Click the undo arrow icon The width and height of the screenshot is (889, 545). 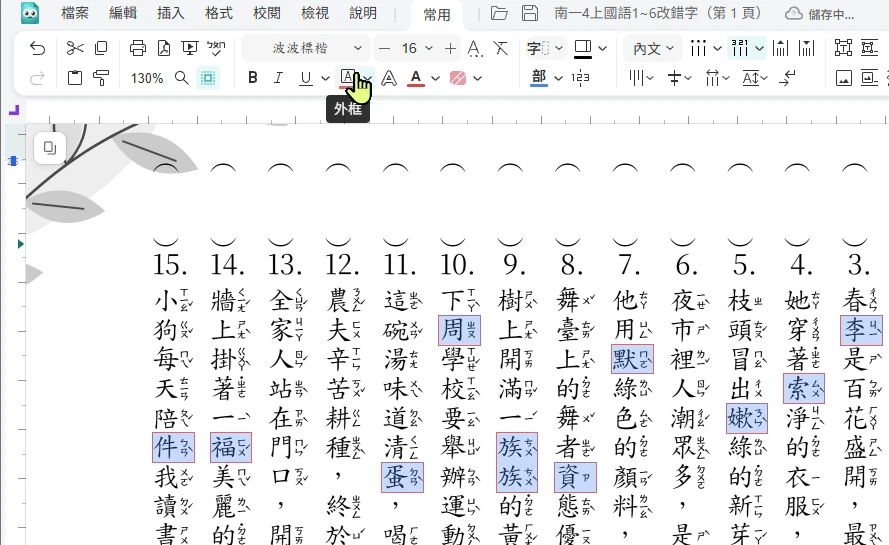click(x=37, y=49)
